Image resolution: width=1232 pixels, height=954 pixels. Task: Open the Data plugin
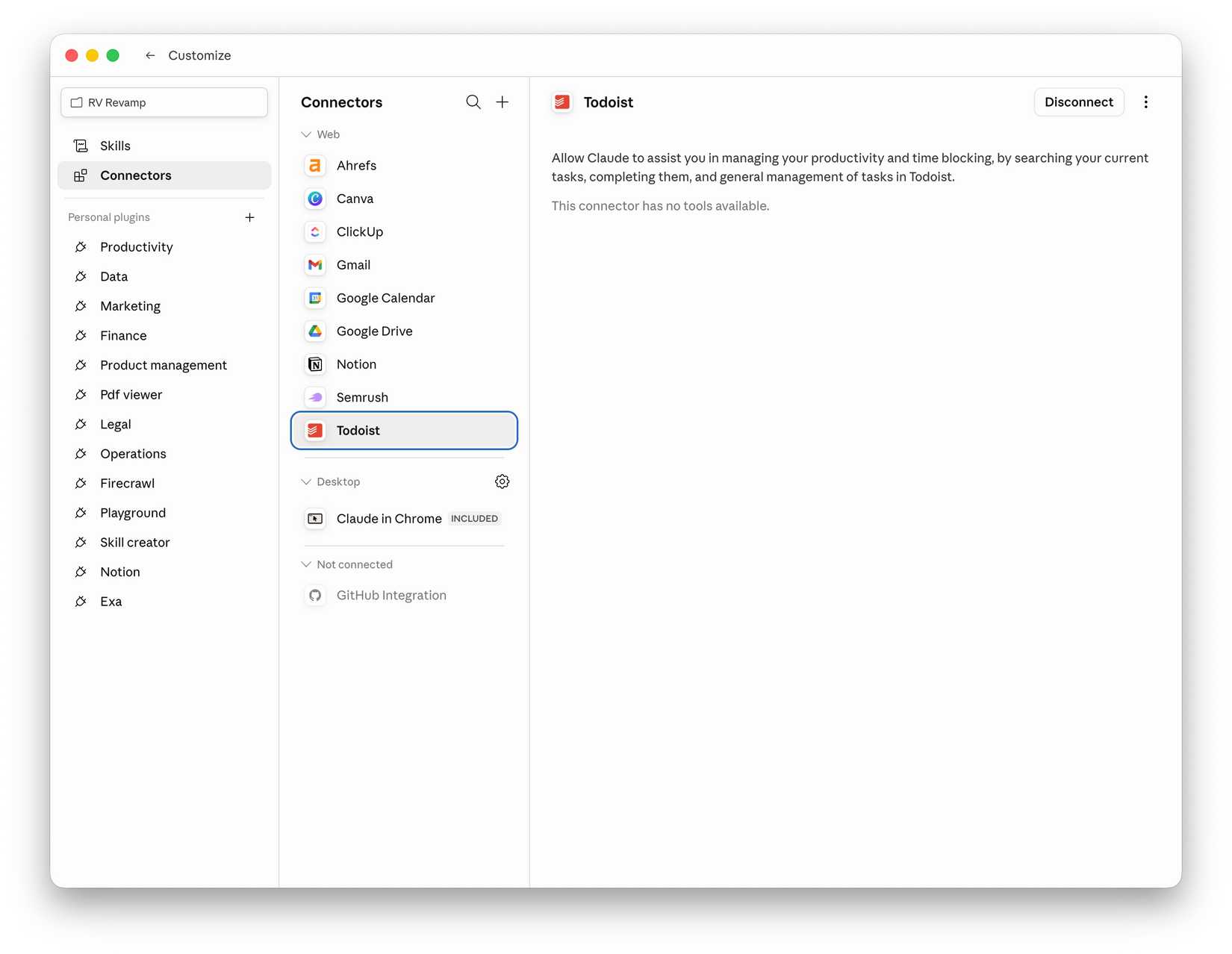[x=164, y=277]
